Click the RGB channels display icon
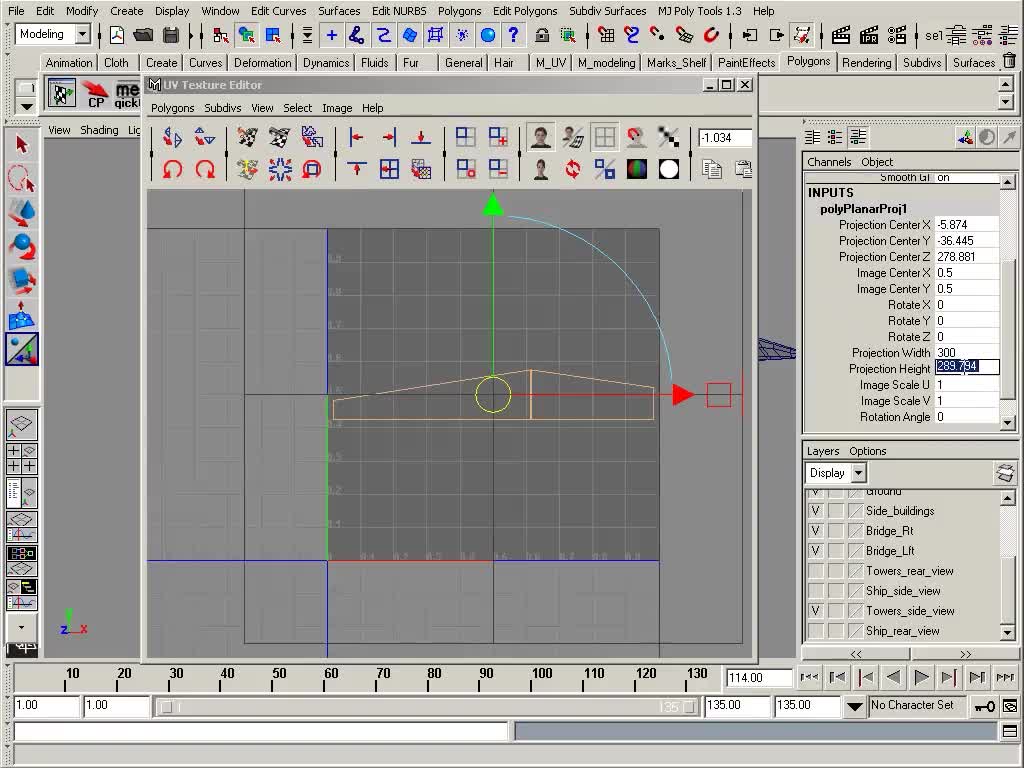 (x=637, y=169)
